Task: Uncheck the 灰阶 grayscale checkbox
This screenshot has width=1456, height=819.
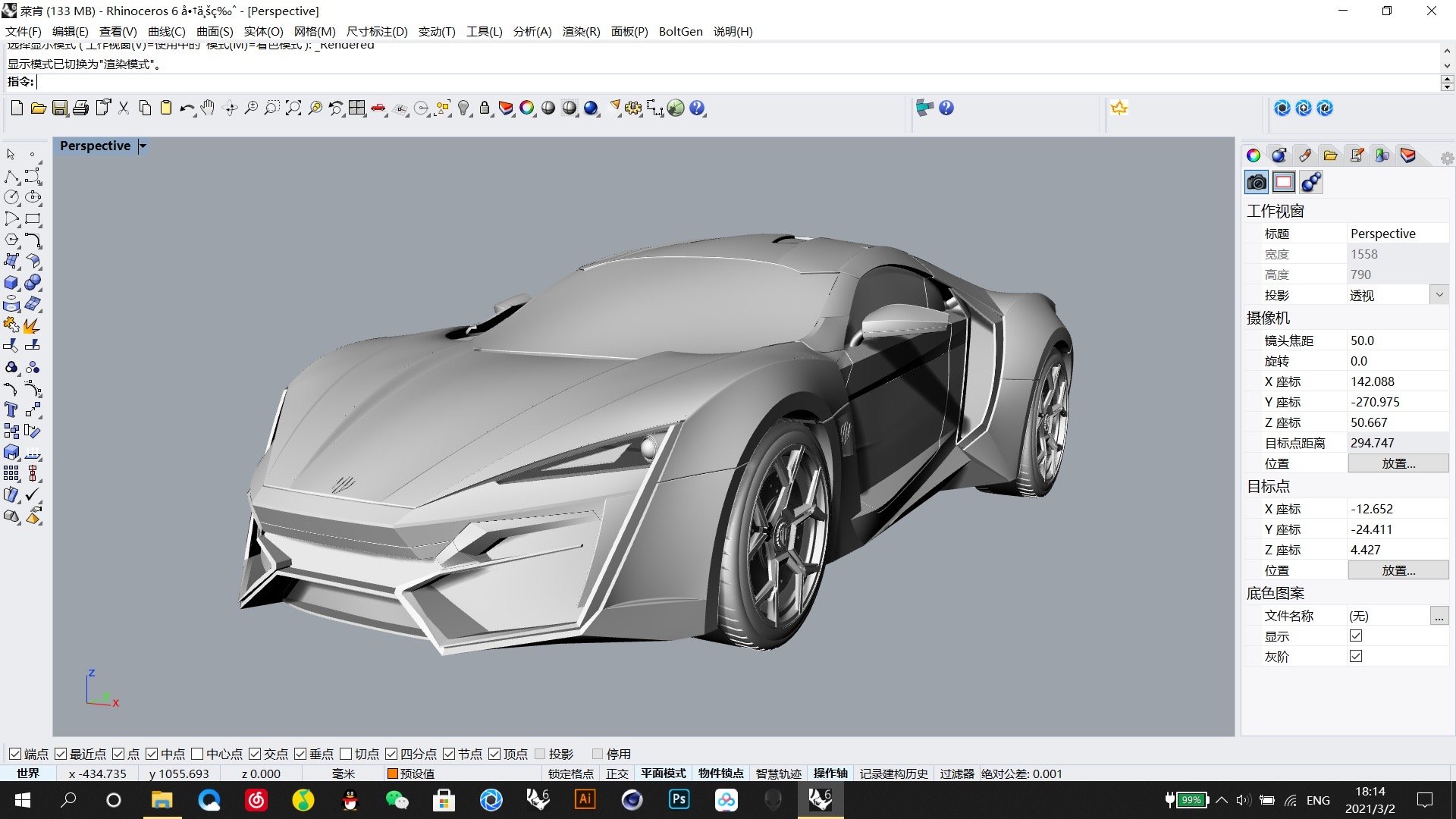Action: 1356,657
